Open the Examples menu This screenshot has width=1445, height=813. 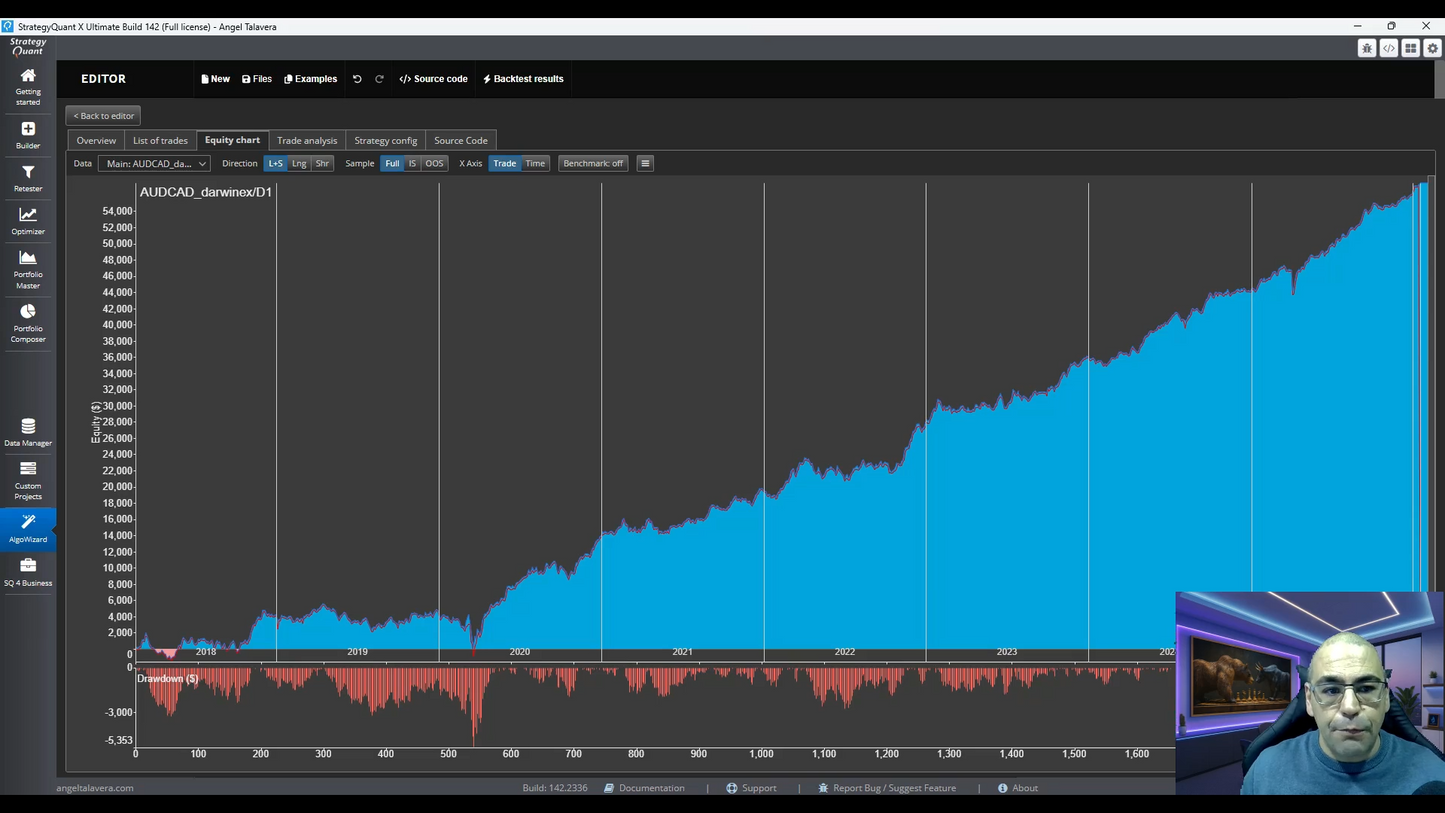310,79
